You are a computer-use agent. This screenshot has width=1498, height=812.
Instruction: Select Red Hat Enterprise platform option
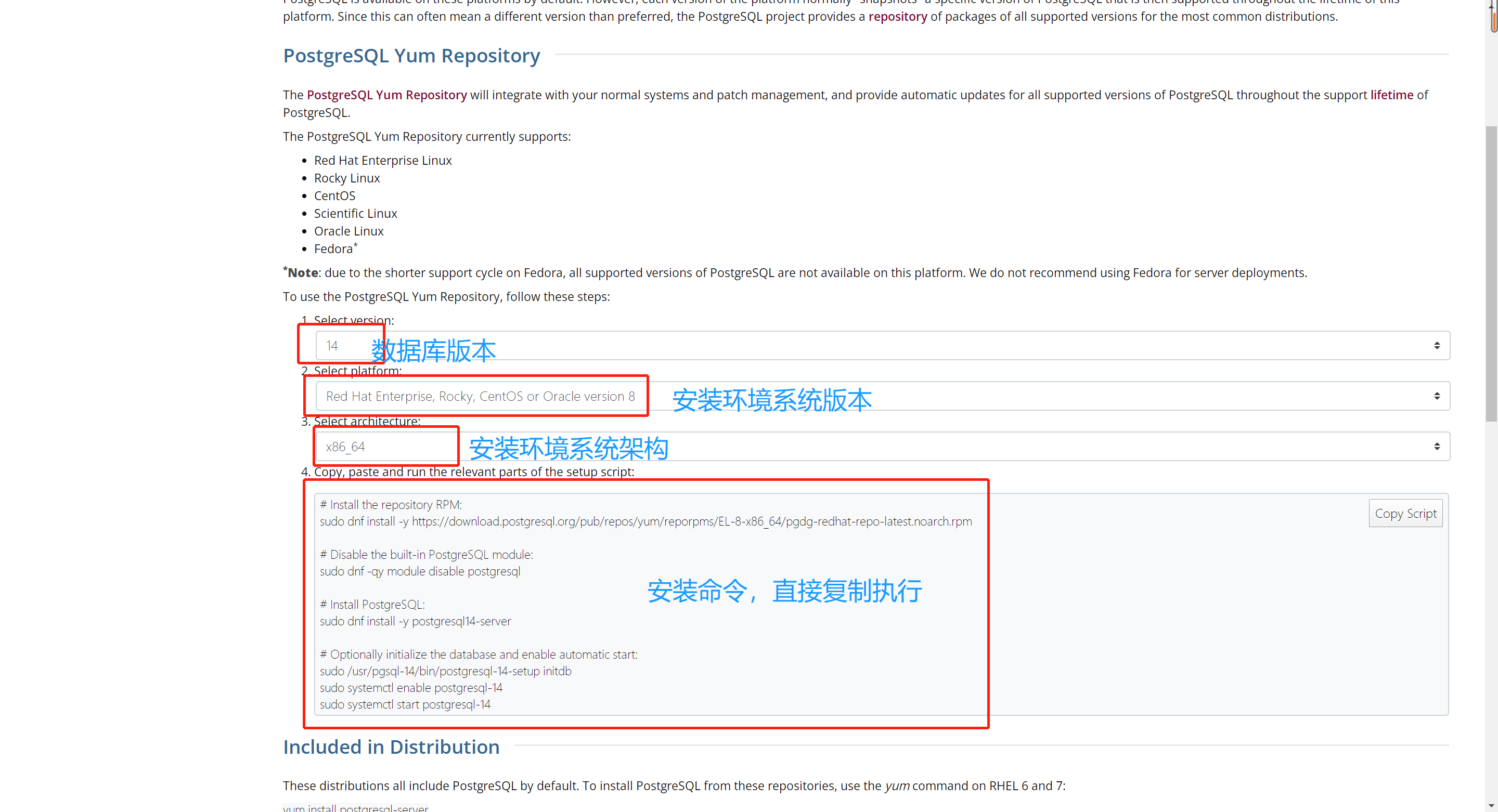(x=480, y=395)
